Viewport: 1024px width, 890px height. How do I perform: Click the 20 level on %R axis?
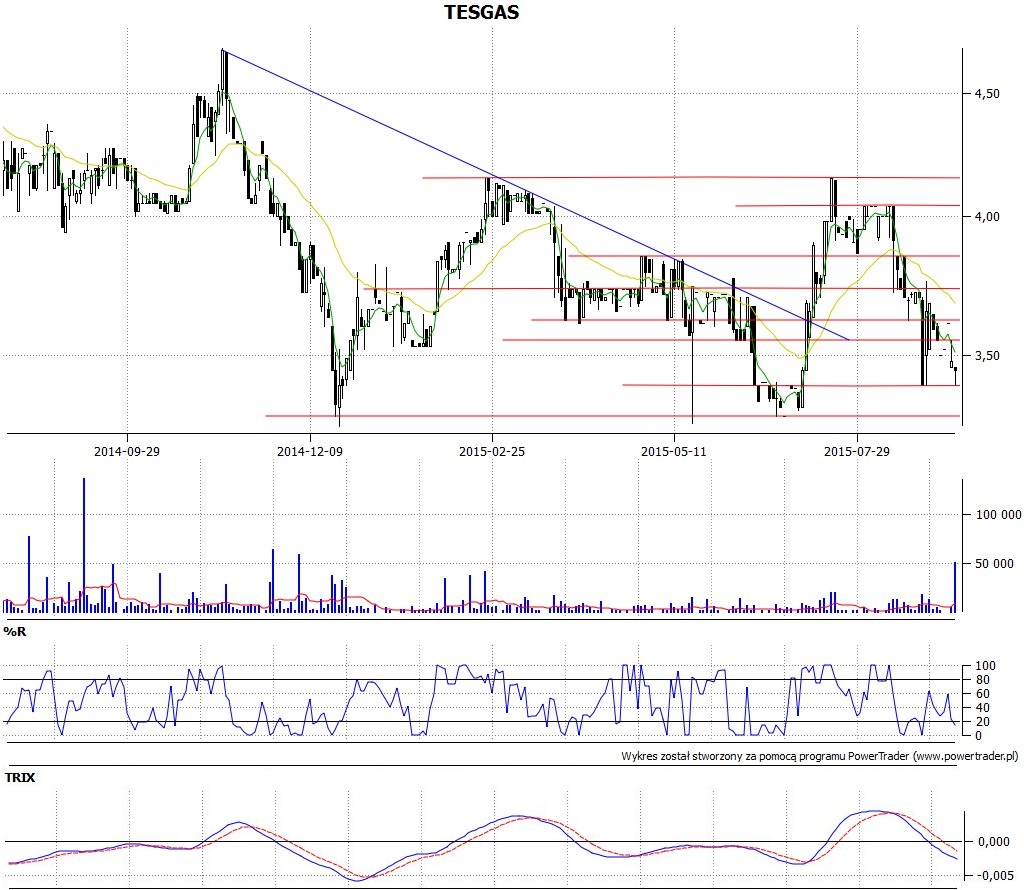tap(982, 722)
